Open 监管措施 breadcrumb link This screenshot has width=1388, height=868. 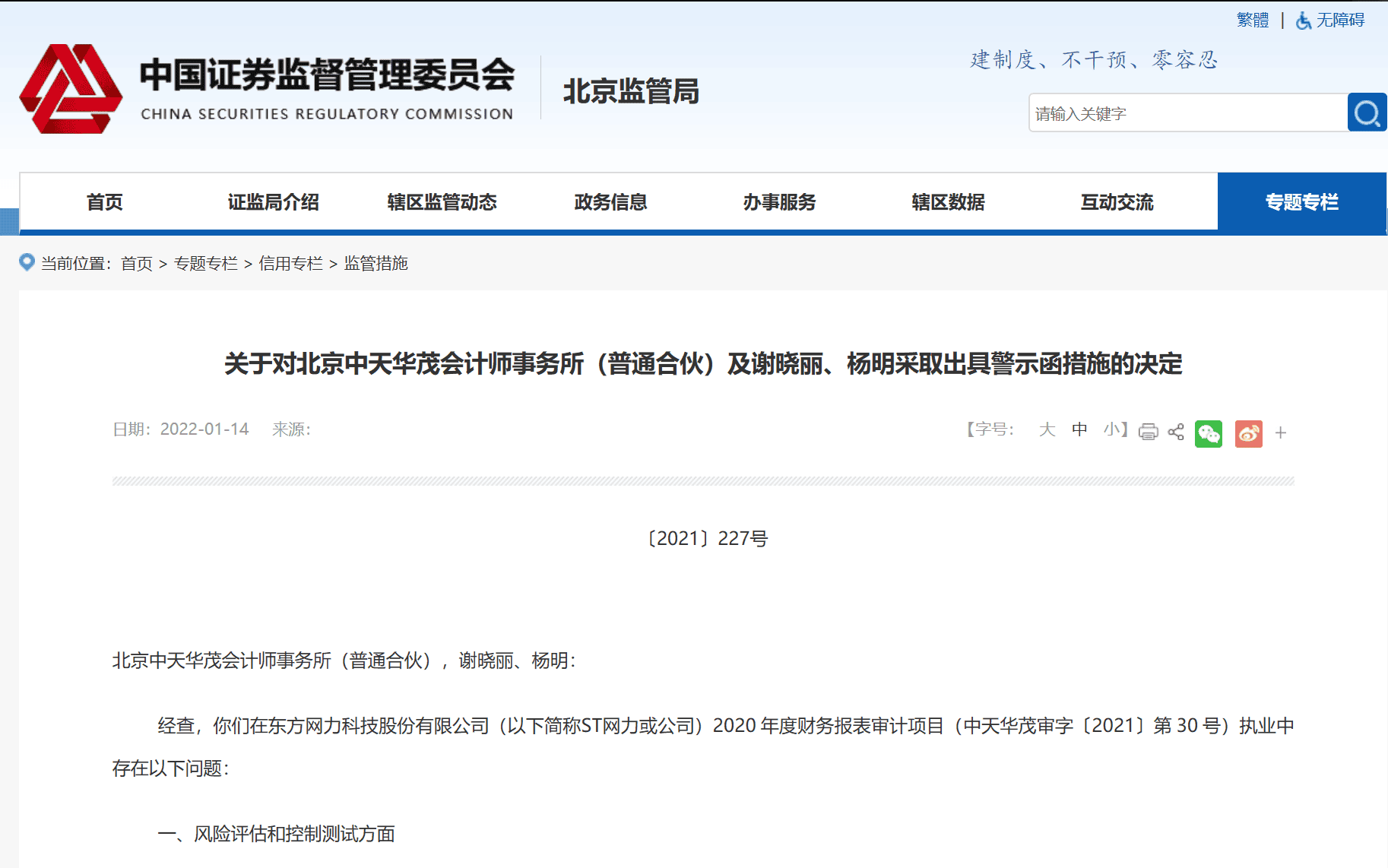(x=376, y=263)
